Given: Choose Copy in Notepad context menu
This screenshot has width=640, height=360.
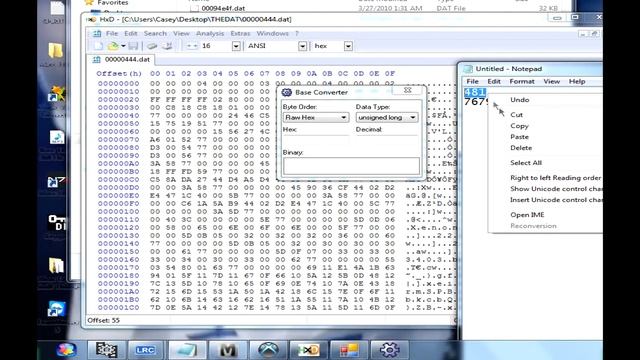Looking at the screenshot, I should (519, 126).
